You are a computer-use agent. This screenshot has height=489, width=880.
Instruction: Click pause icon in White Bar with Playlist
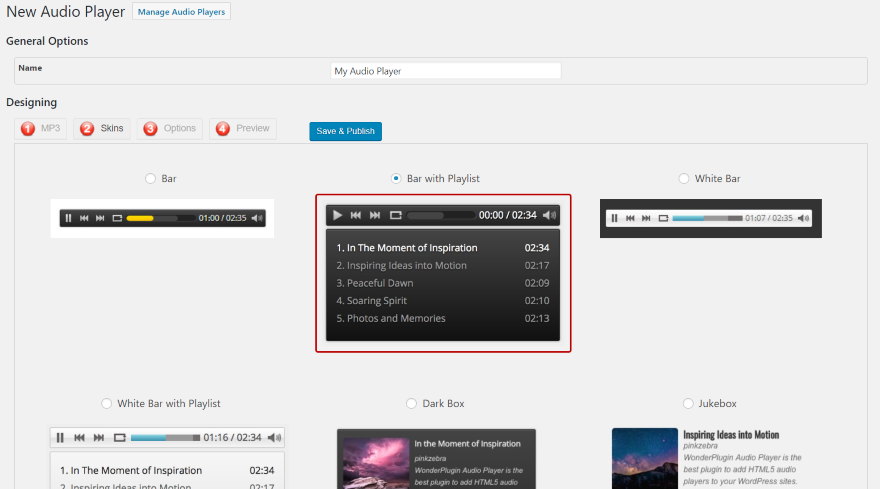(x=60, y=437)
